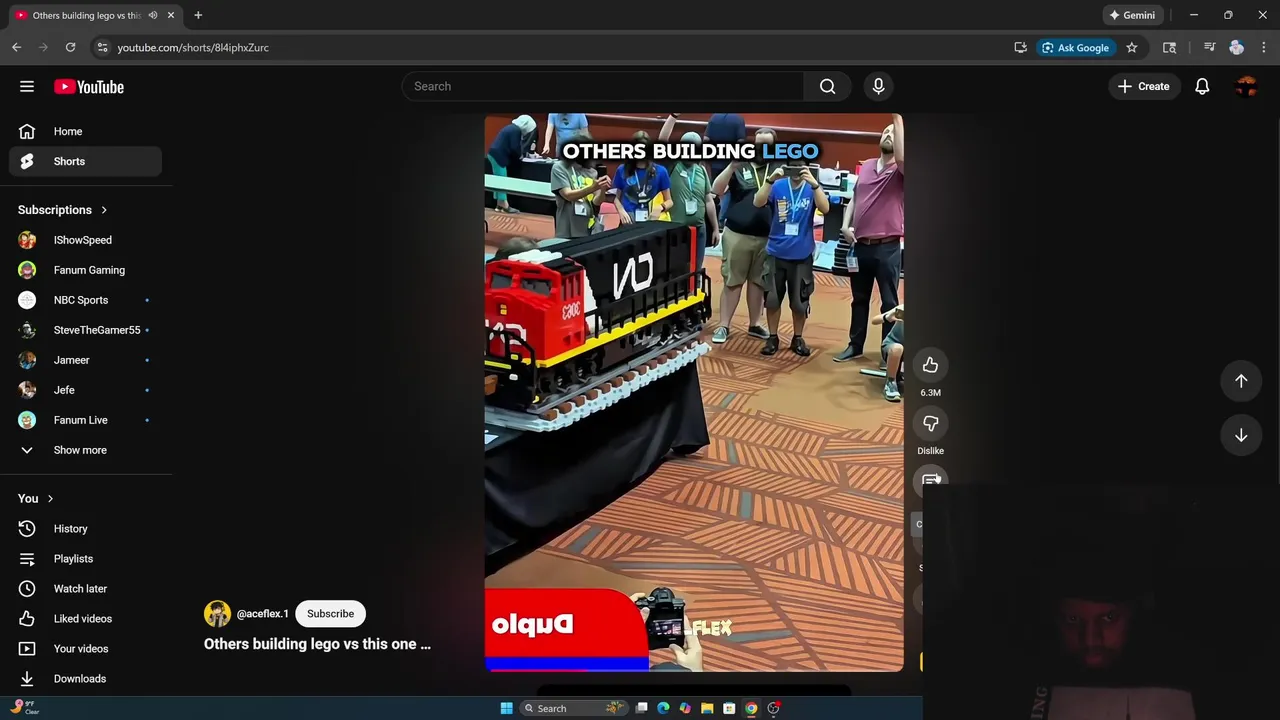The height and width of the screenshot is (720, 1280).
Task: Open Liked videos in the sidebar
Action: pyautogui.click(x=86, y=618)
